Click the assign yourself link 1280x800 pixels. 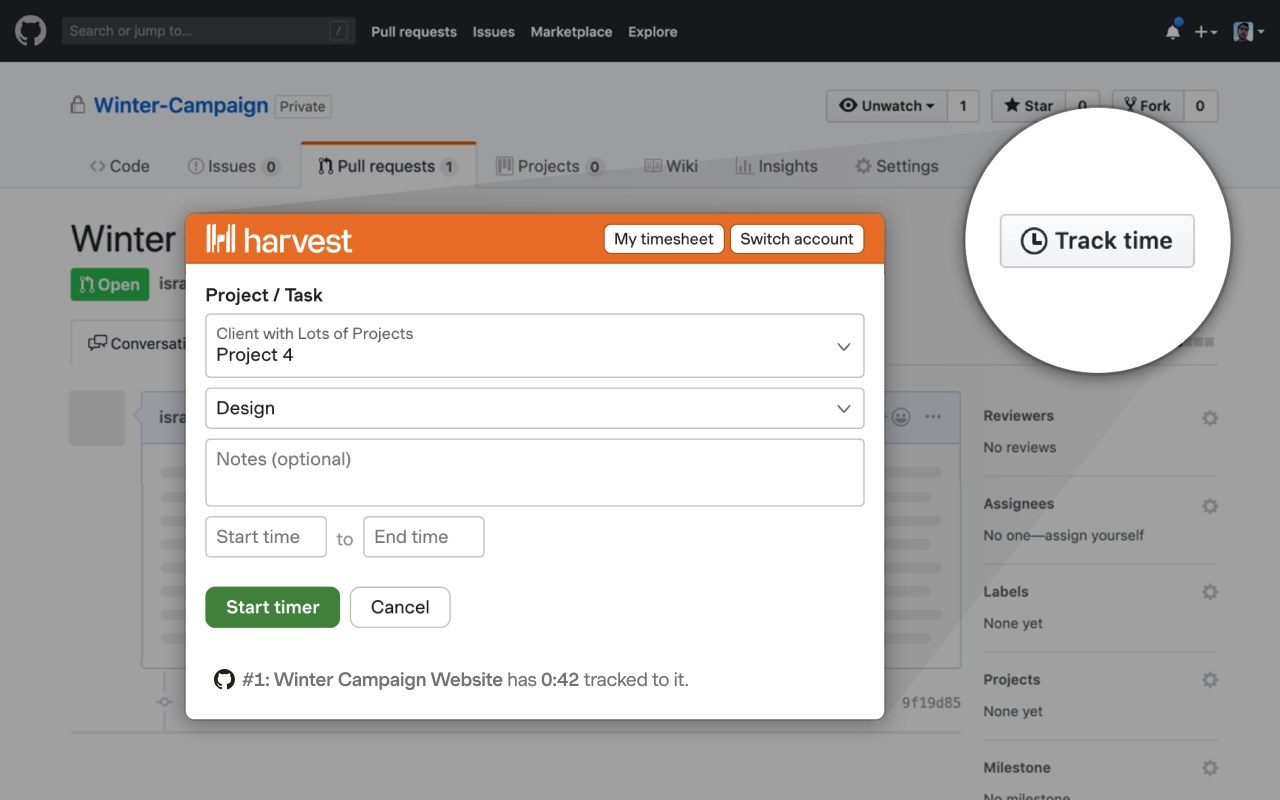point(1097,535)
